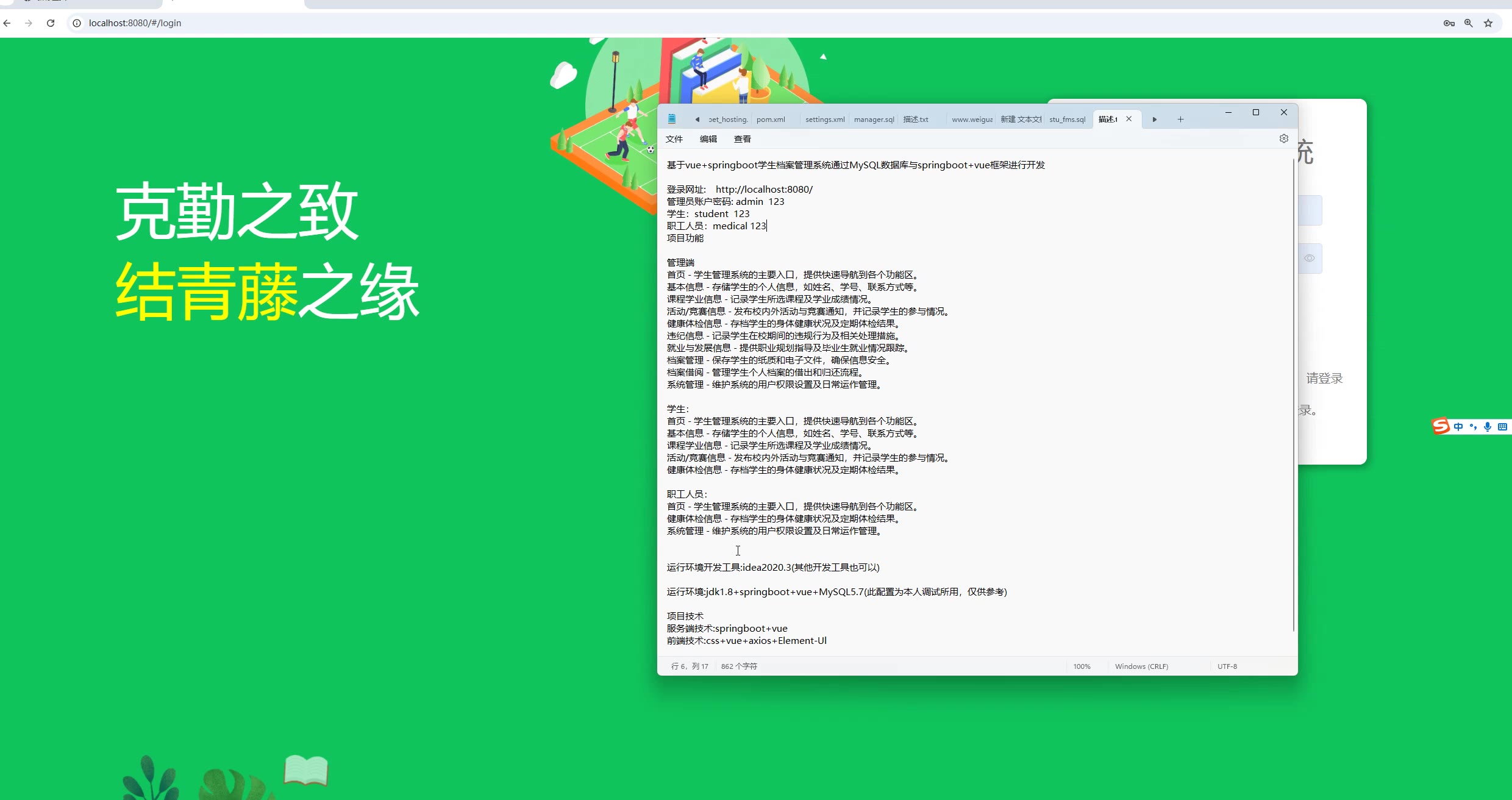Open the 查看 menu

(743, 139)
